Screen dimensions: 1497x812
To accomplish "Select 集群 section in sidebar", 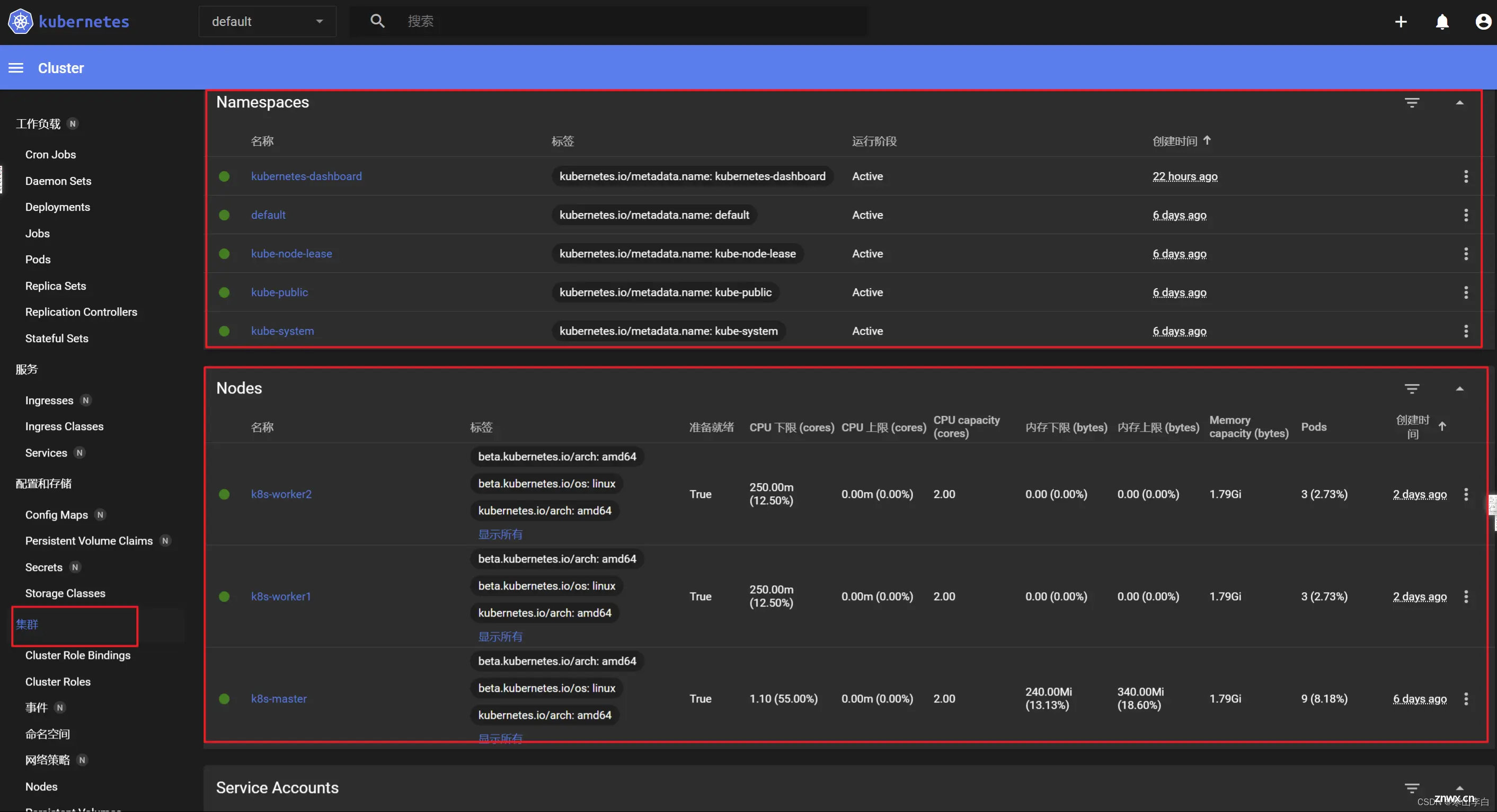I will click(26, 624).
